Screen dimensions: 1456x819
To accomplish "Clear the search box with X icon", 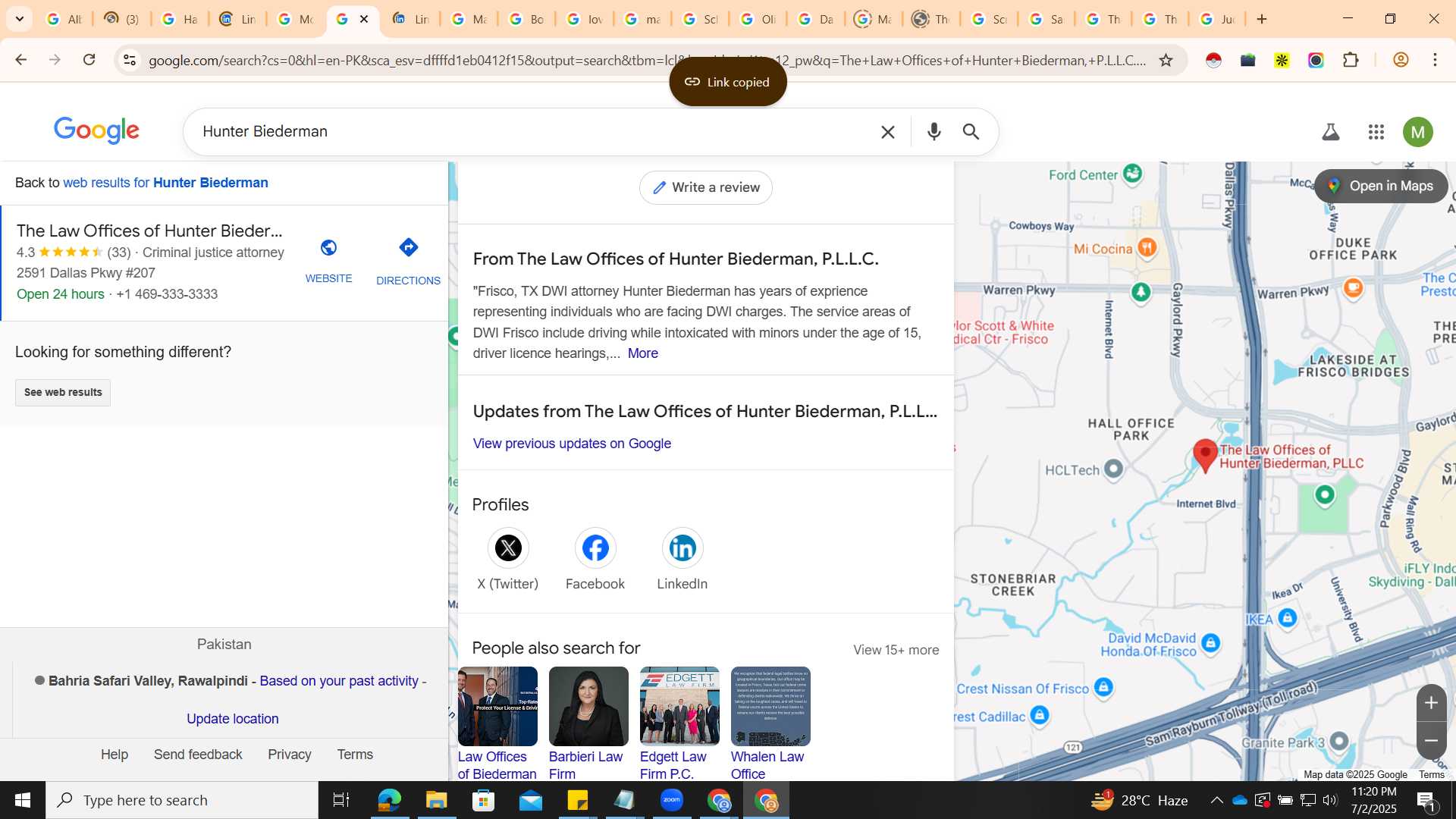I will [888, 132].
